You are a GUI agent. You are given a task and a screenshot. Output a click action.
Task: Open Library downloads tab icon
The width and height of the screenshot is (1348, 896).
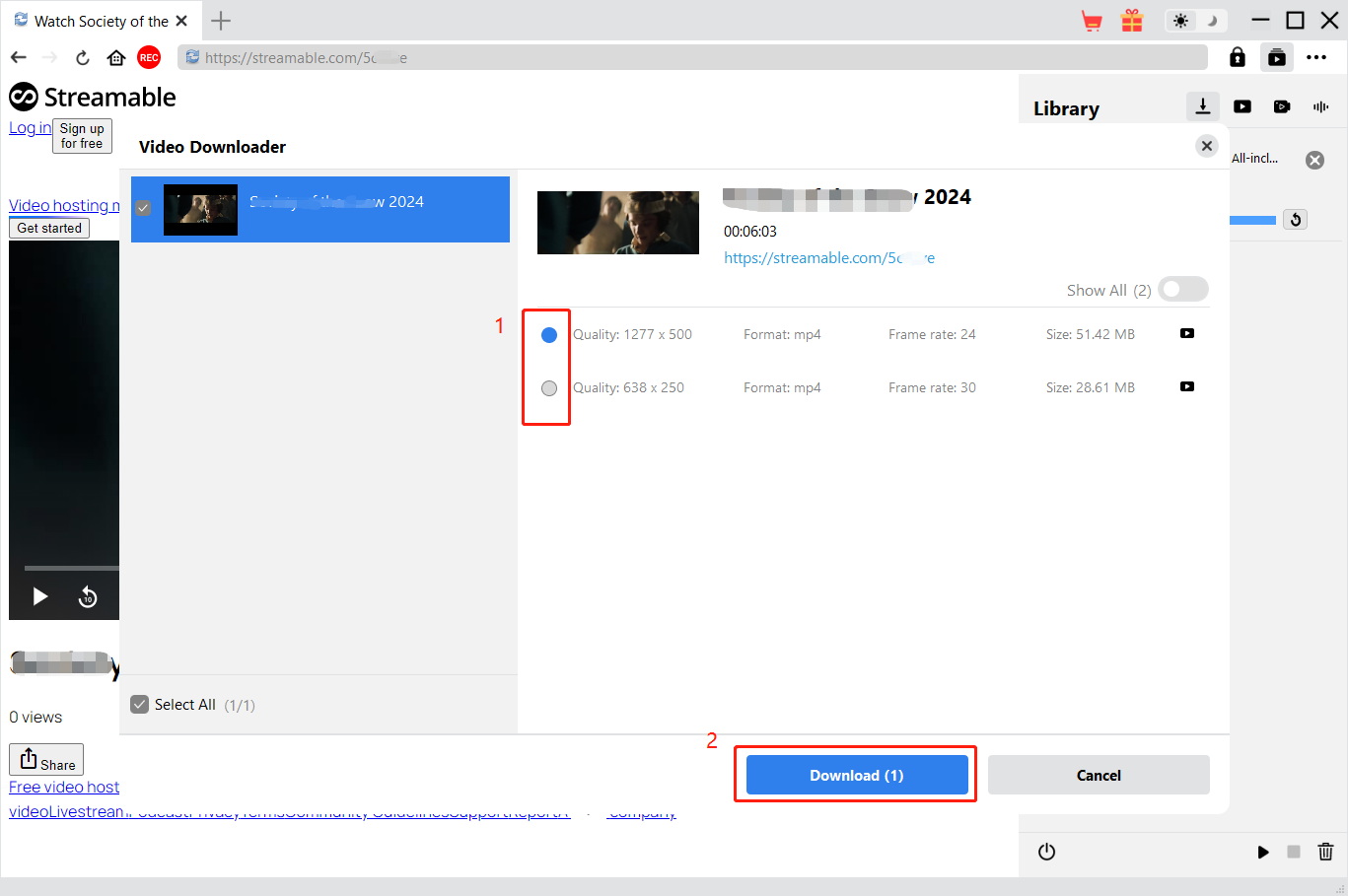[x=1202, y=106]
